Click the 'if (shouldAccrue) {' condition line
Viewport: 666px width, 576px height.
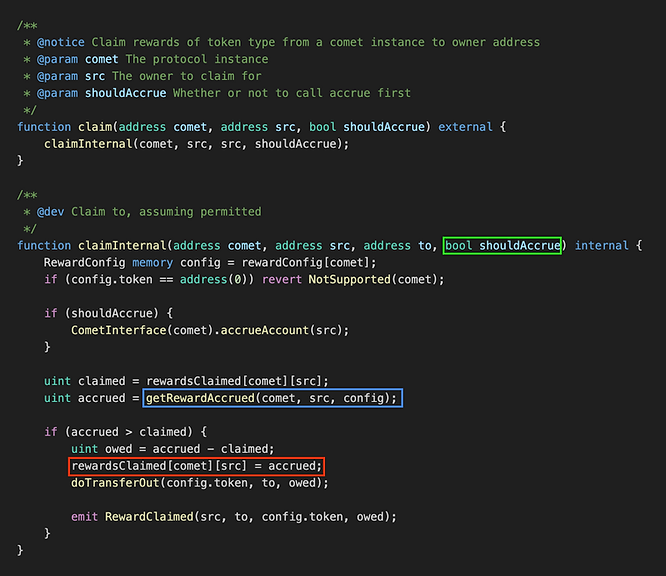[108, 313]
